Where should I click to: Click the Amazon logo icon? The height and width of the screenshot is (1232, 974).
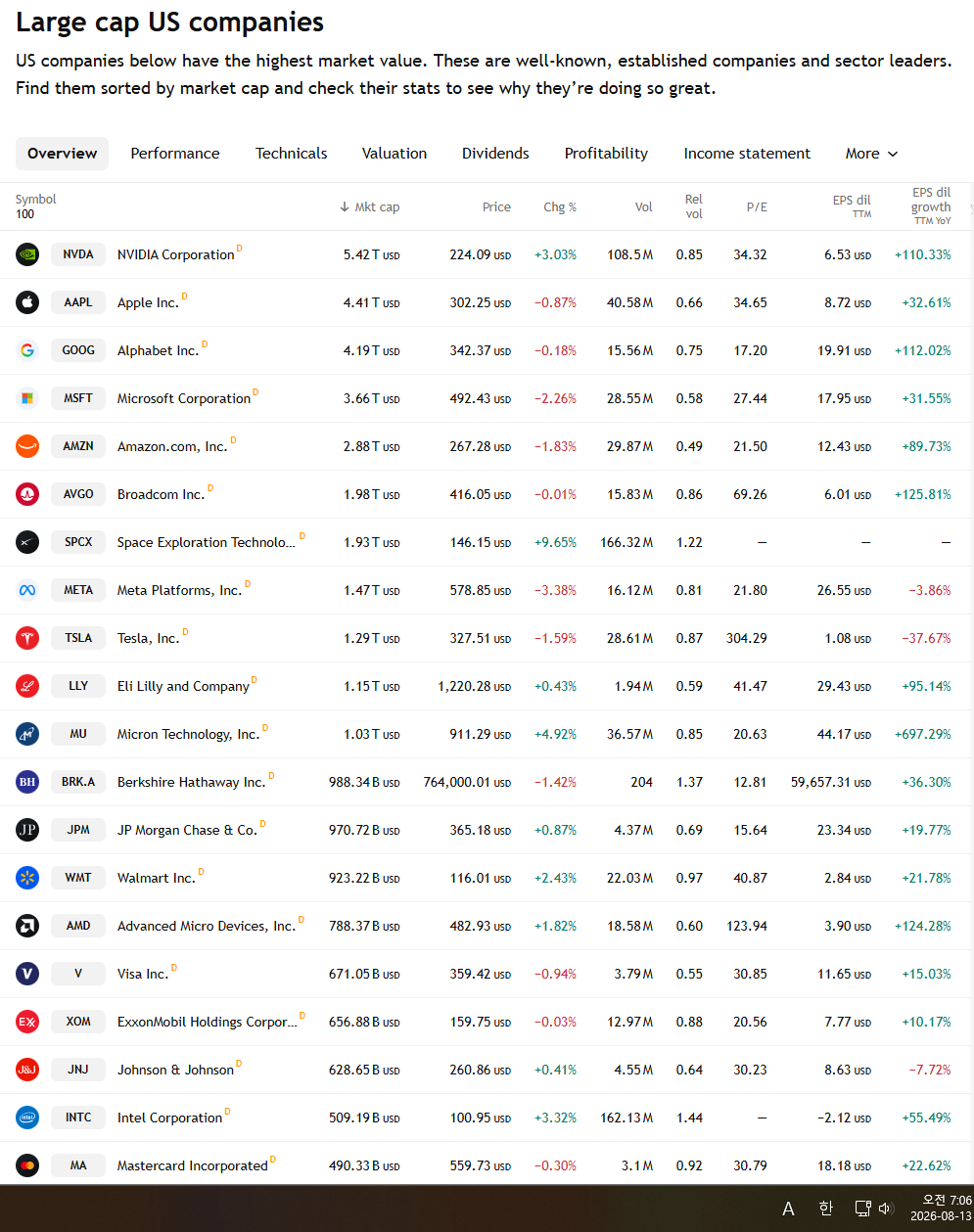pyautogui.click(x=27, y=446)
